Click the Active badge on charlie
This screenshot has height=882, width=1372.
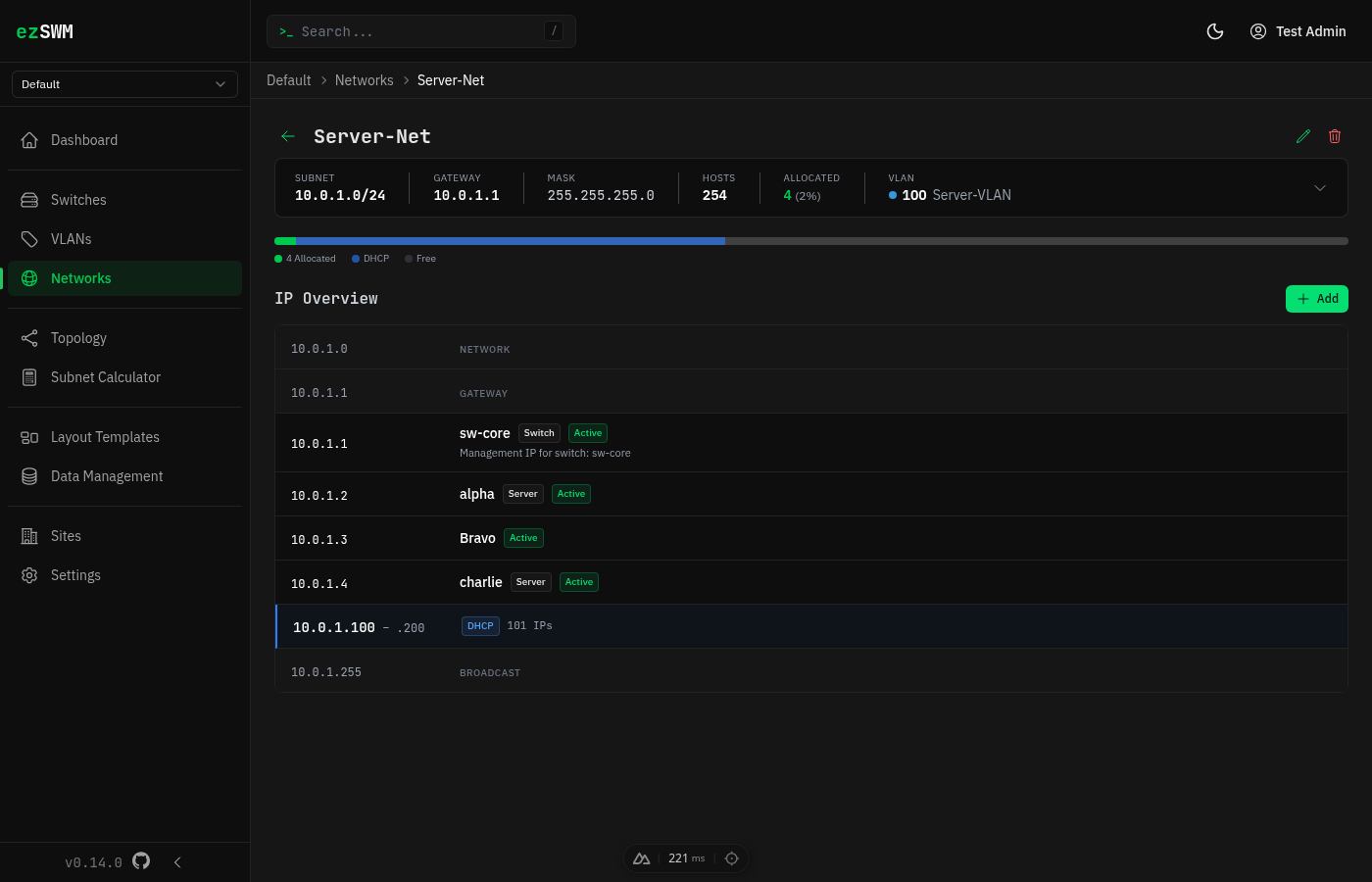tap(579, 582)
